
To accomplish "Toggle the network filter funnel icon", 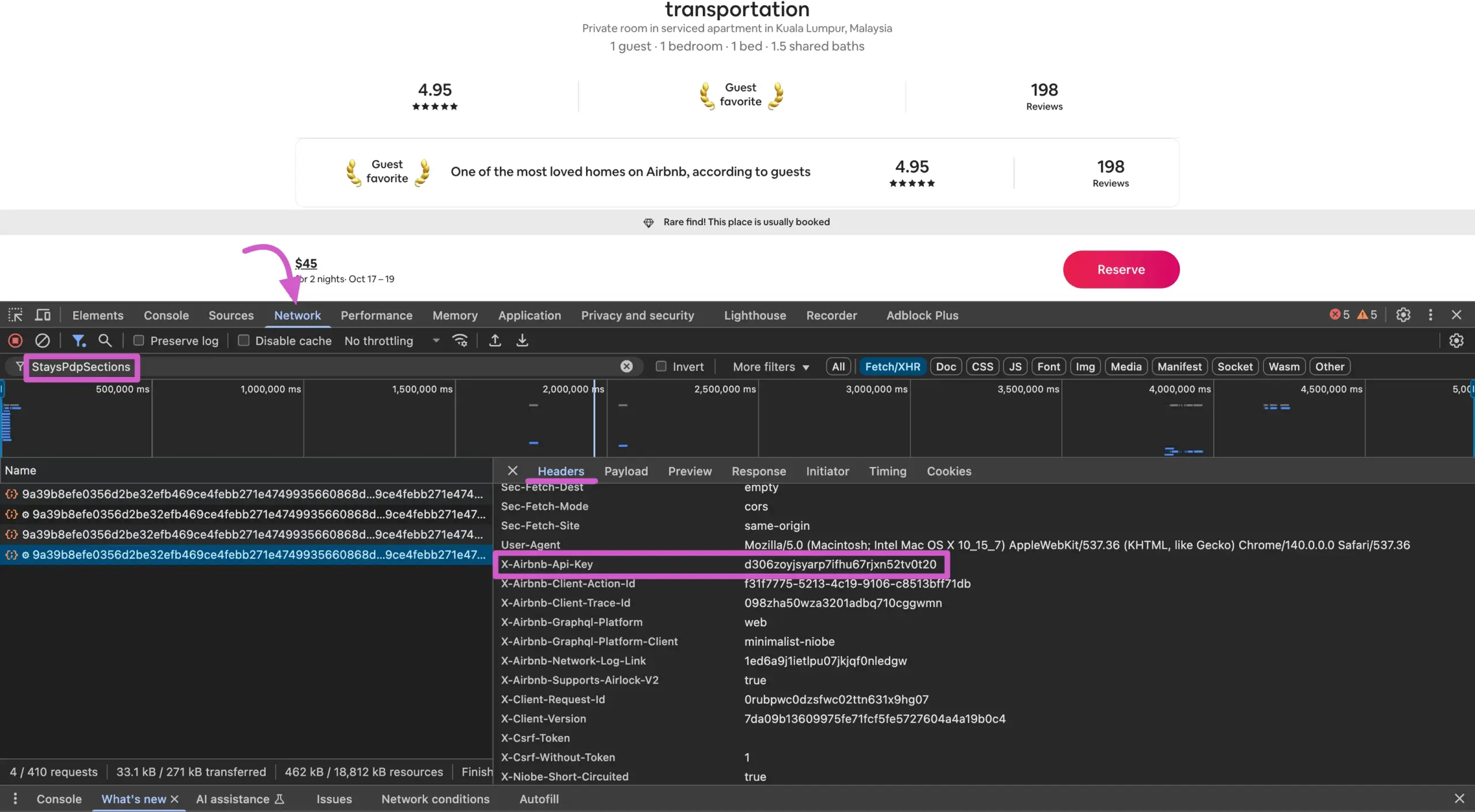I will point(78,341).
